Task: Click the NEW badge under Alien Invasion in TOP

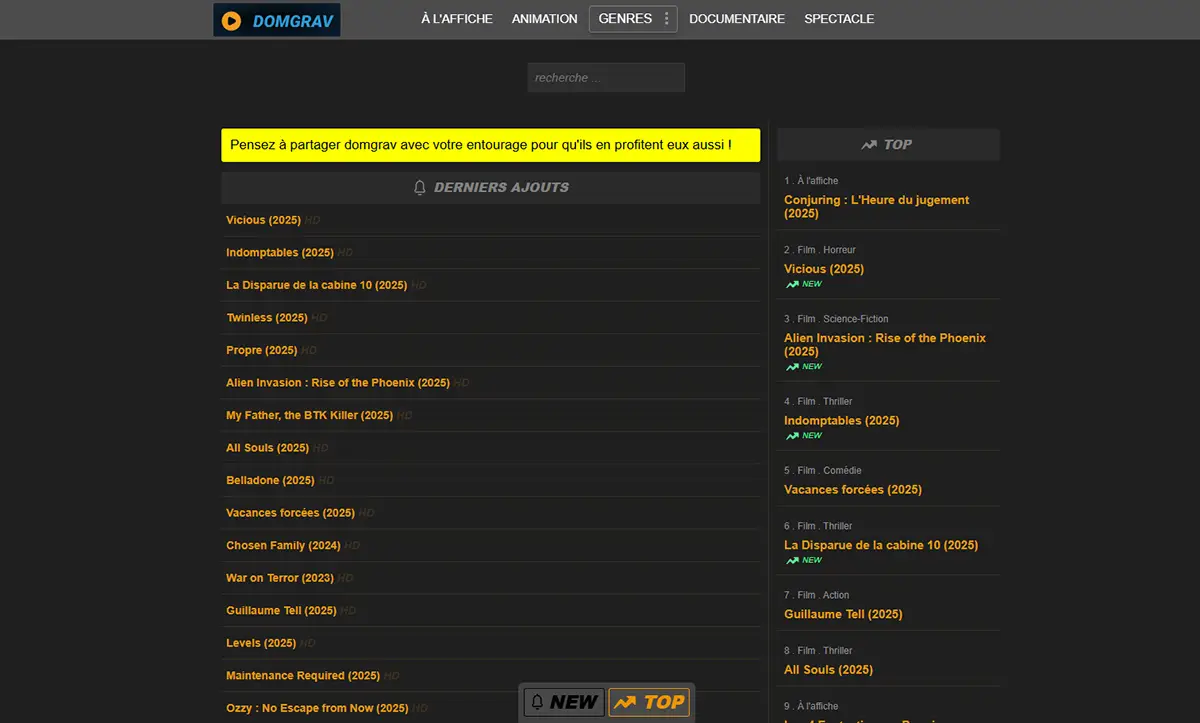Action: pos(803,367)
